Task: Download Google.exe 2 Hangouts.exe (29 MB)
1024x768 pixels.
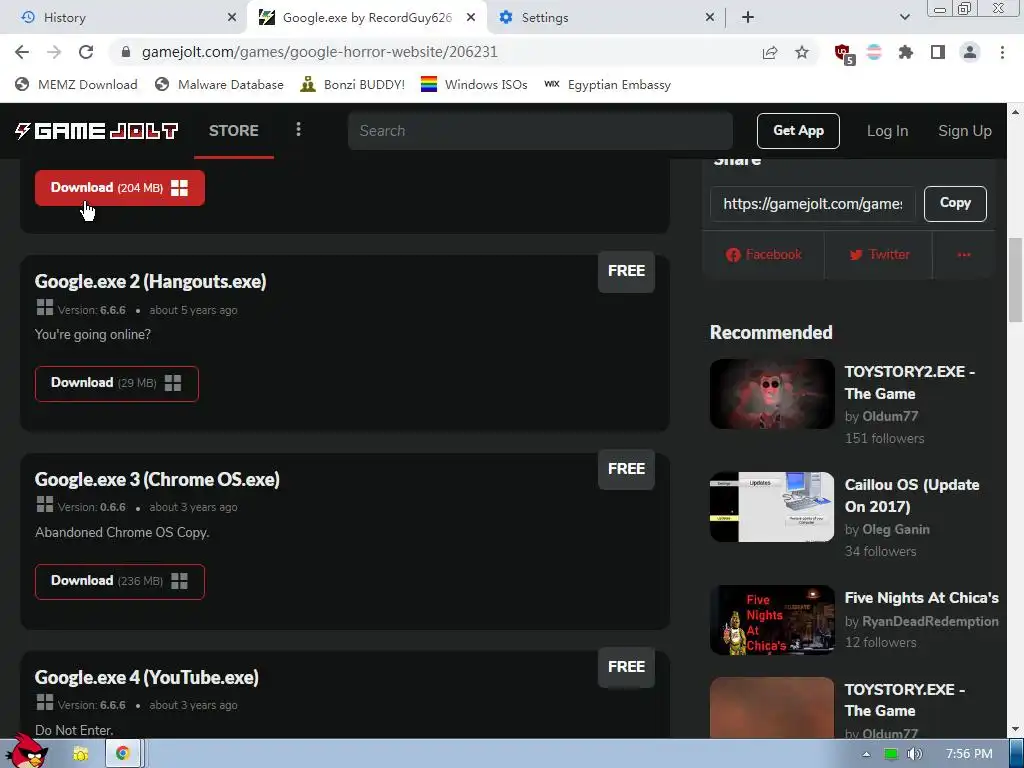Action: tap(117, 383)
